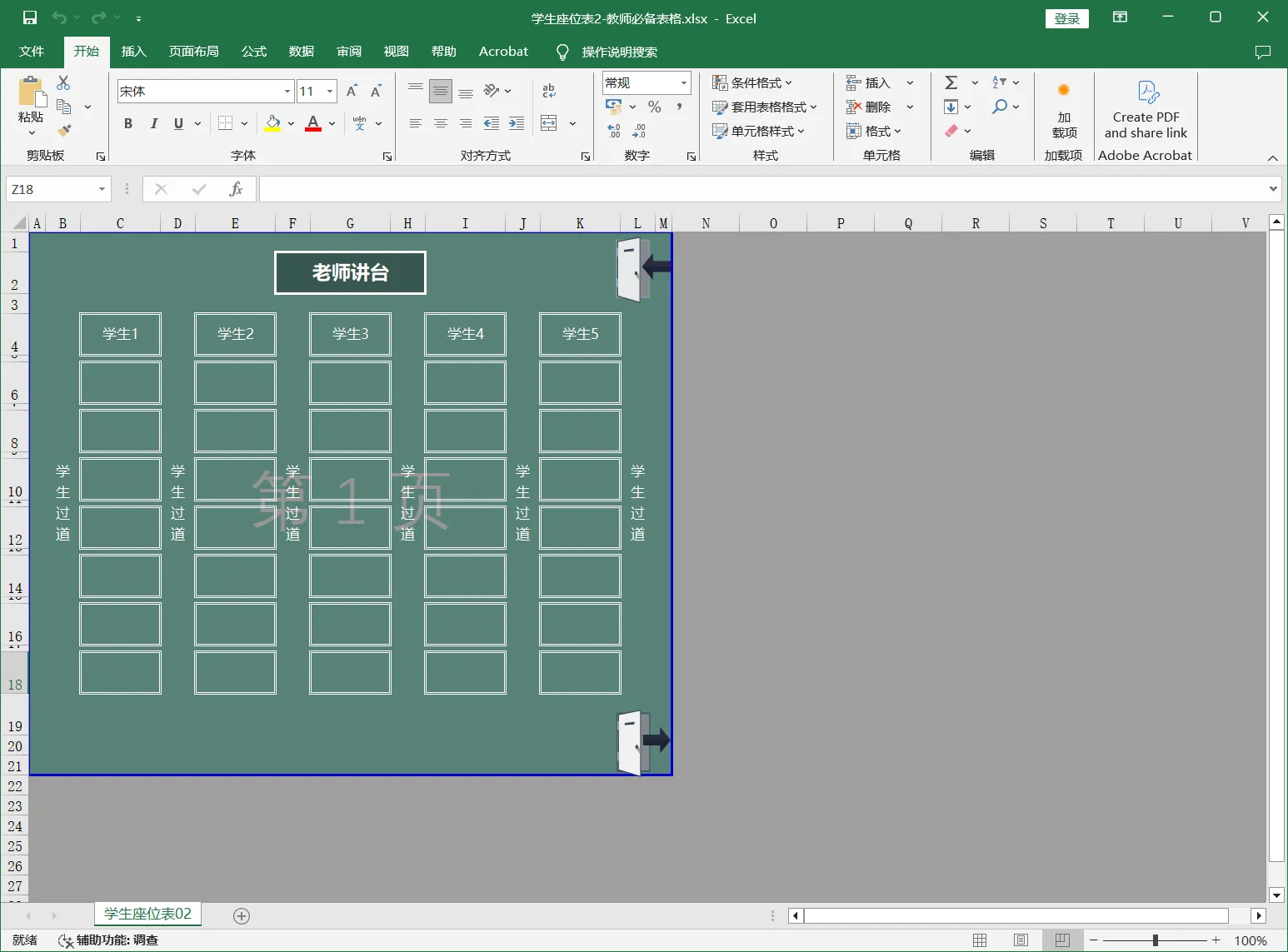Add a new sheet with the plus icon
This screenshot has width=1288, height=952.
click(242, 915)
